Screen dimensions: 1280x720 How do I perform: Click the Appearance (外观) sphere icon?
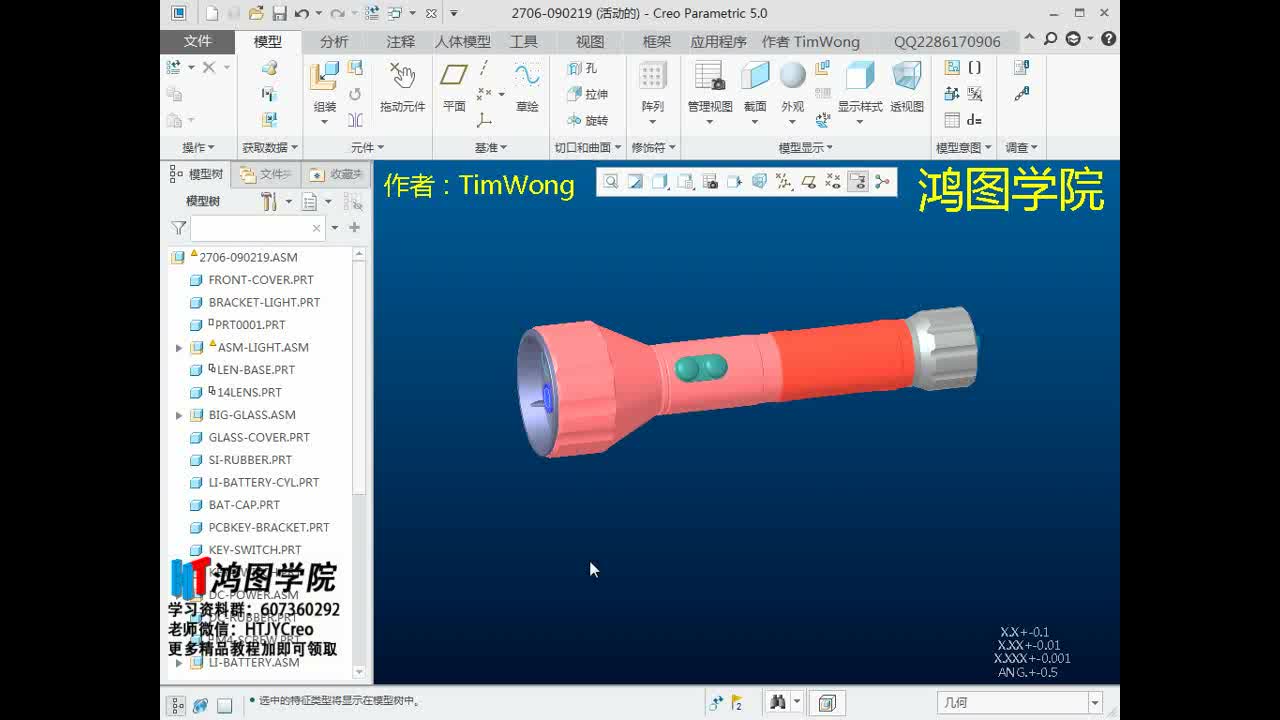coord(792,76)
